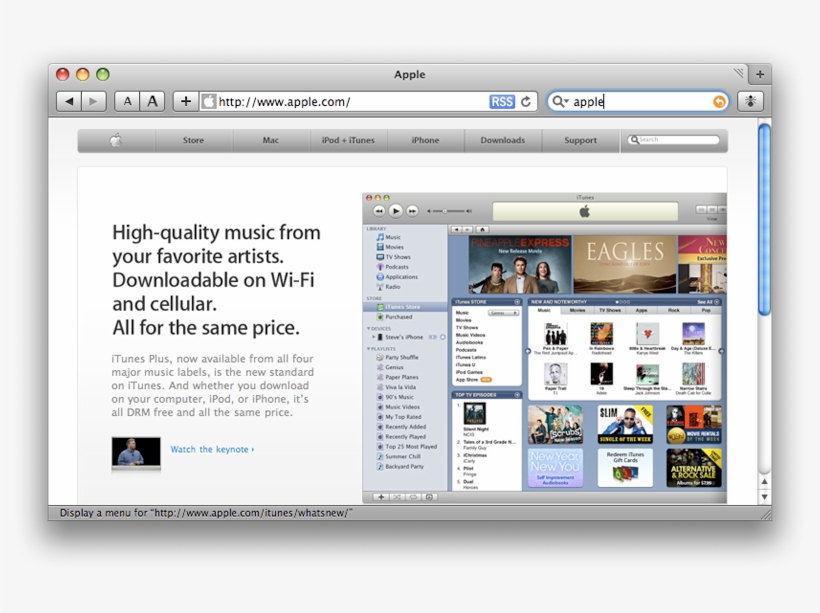This screenshot has width=820, height=613.
Task: Switch to the Rock tab under New and Noteworthy
Action: [674, 310]
